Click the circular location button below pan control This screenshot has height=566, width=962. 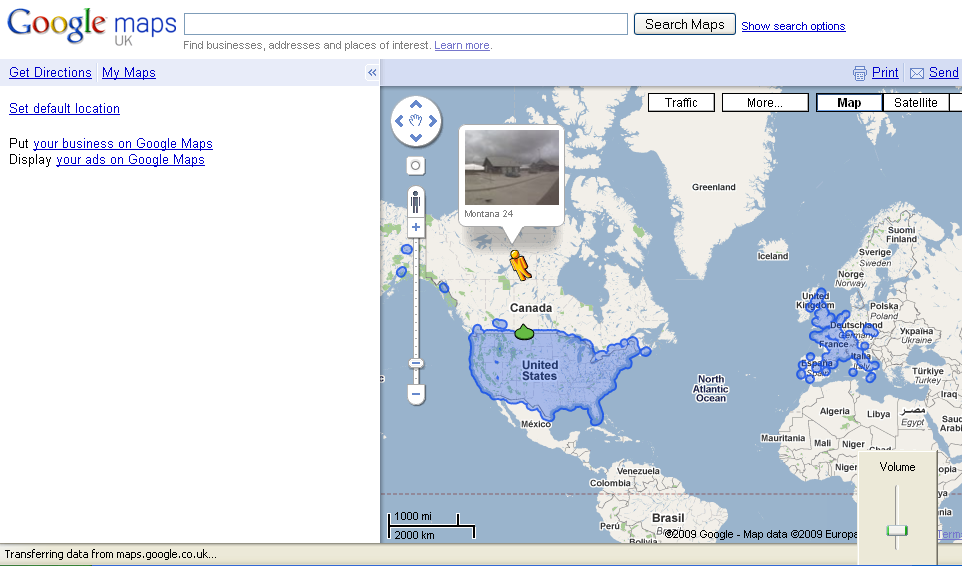click(416, 166)
